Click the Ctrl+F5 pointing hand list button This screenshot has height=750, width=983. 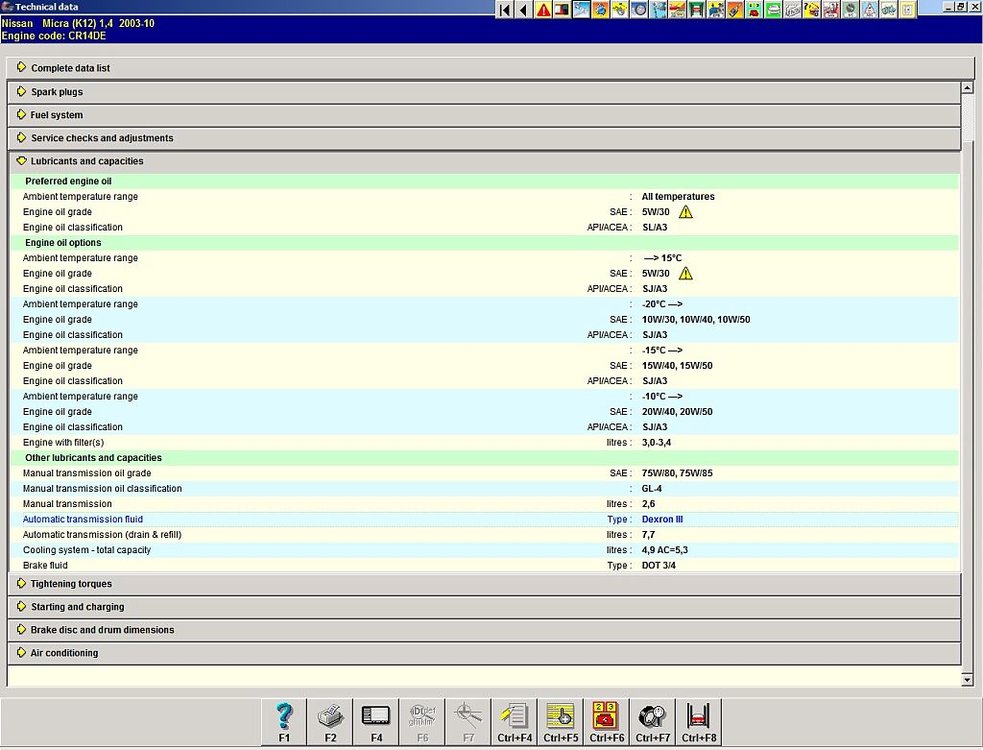pos(560,722)
